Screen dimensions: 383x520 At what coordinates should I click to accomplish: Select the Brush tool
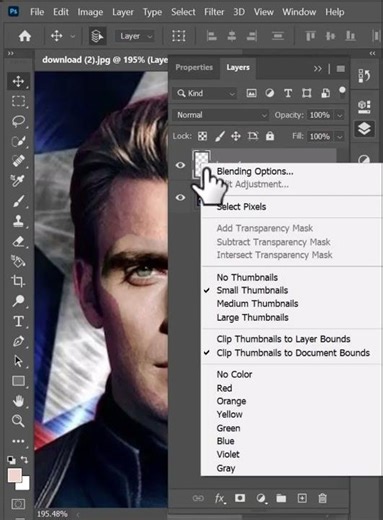pos(18,201)
